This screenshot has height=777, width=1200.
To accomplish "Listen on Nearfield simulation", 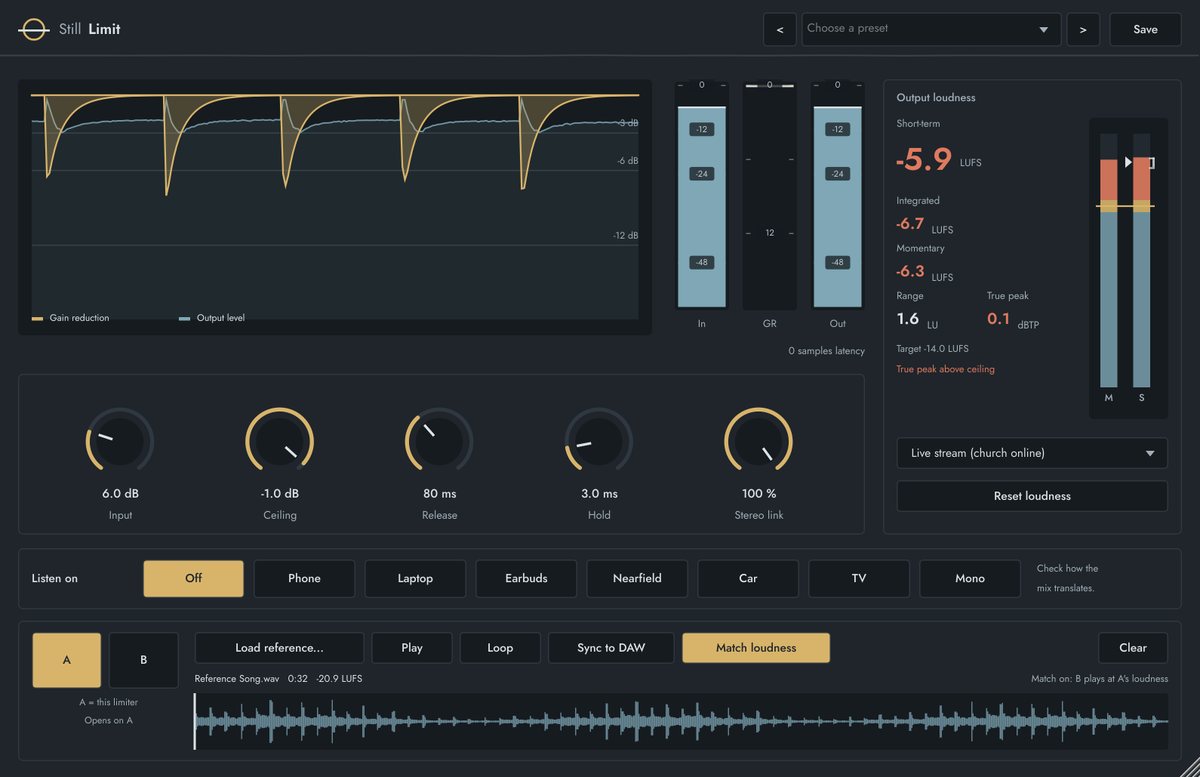I will point(637,578).
